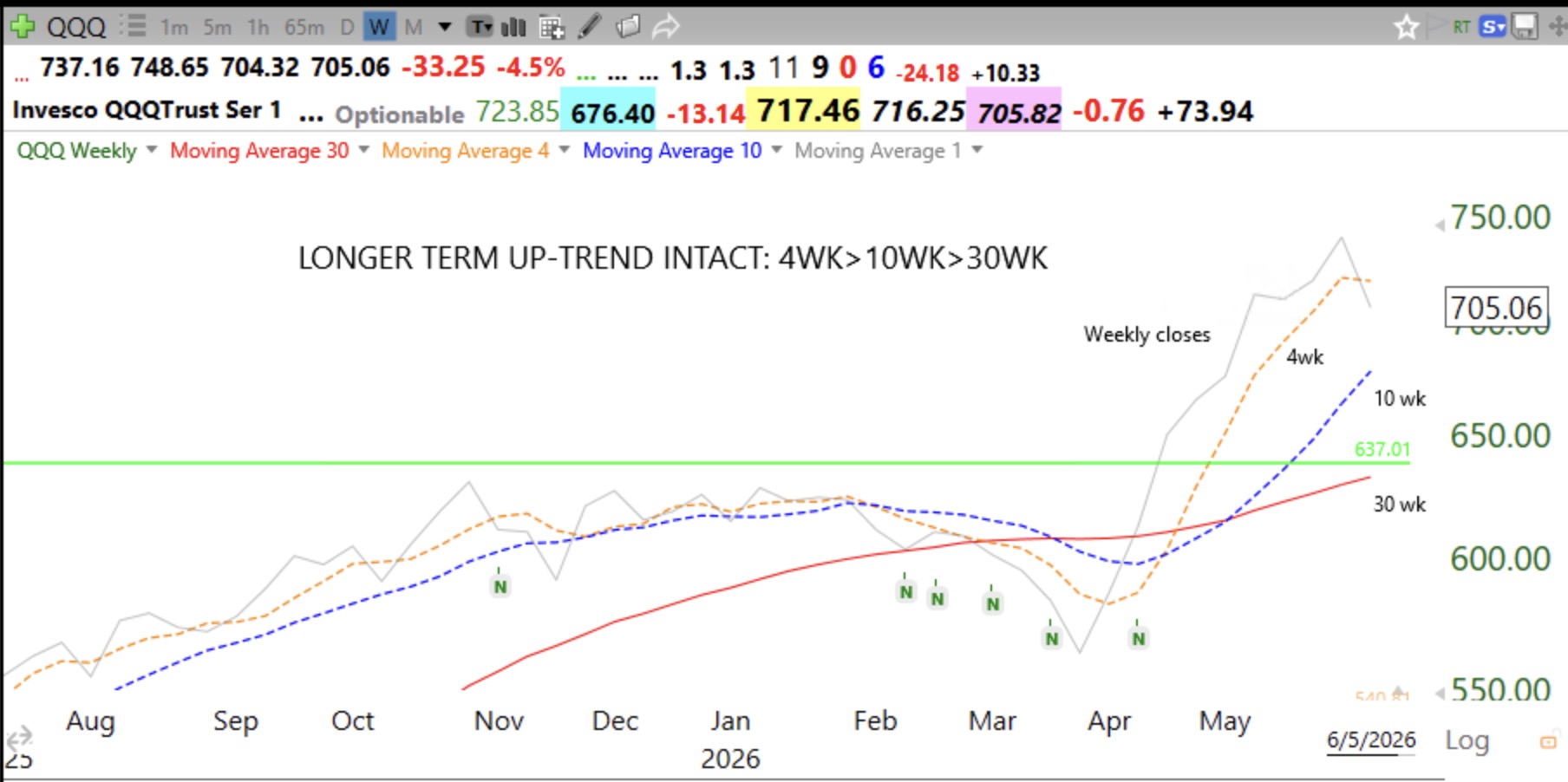Click the 723.85 green value
Image resolution: width=1568 pixels, height=782 pixels.
tap(517, 113)
